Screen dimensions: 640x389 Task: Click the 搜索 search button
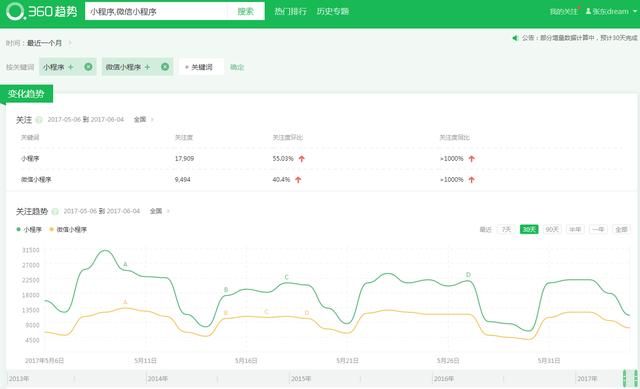[246, 11]
